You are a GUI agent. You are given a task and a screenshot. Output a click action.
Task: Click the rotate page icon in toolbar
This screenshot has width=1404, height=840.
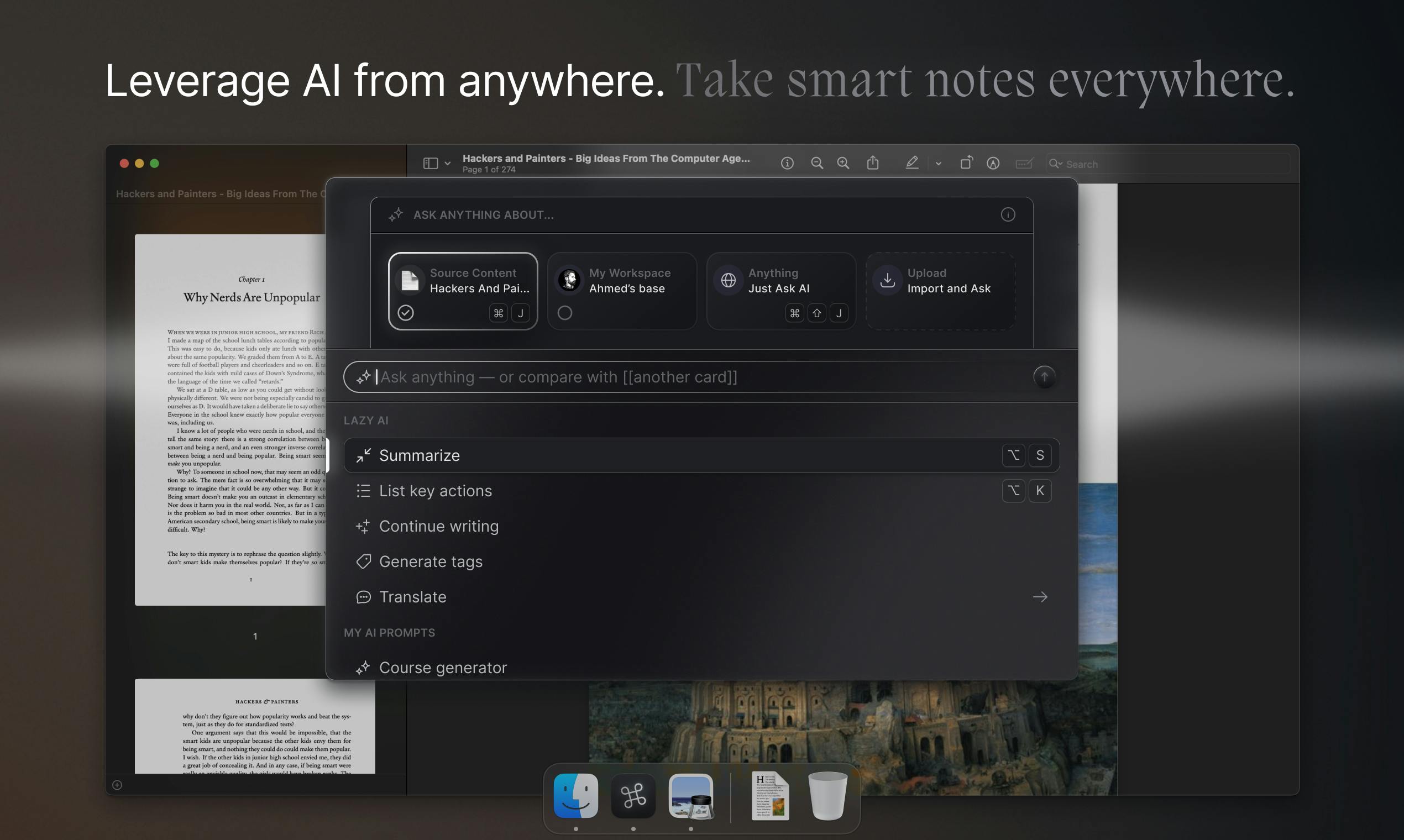966,162
